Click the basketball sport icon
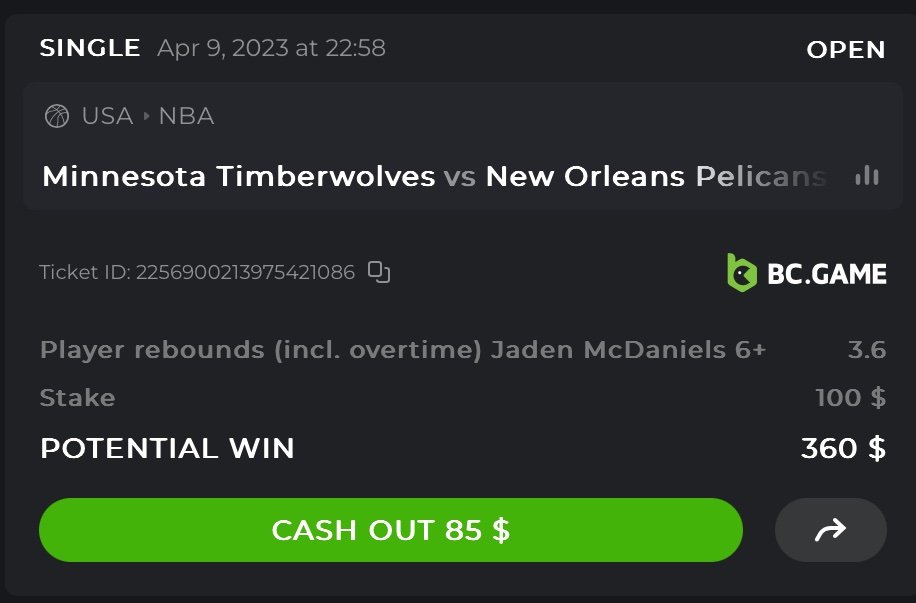 coord(57,116)
